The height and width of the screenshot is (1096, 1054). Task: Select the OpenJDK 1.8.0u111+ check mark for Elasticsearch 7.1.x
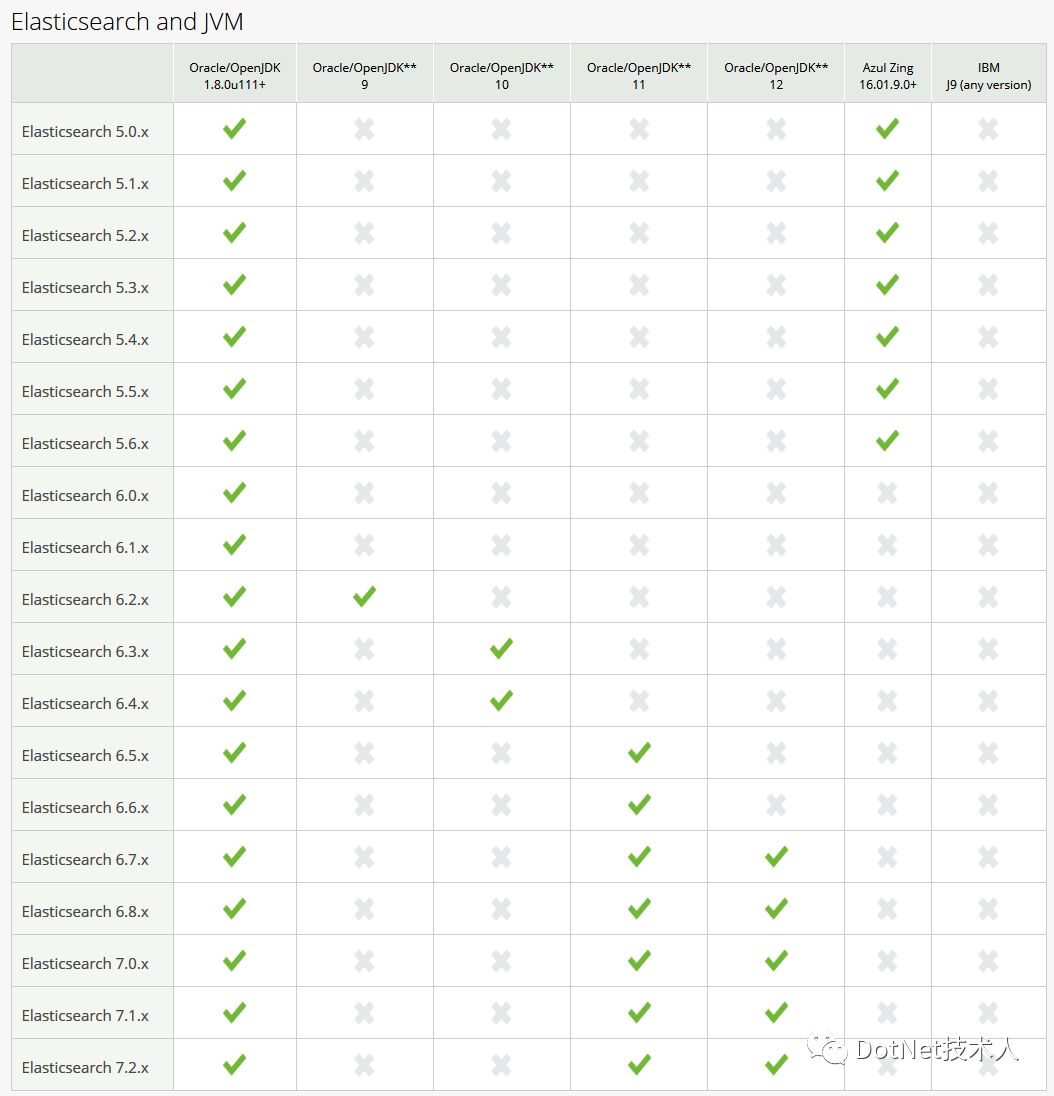234,1012
